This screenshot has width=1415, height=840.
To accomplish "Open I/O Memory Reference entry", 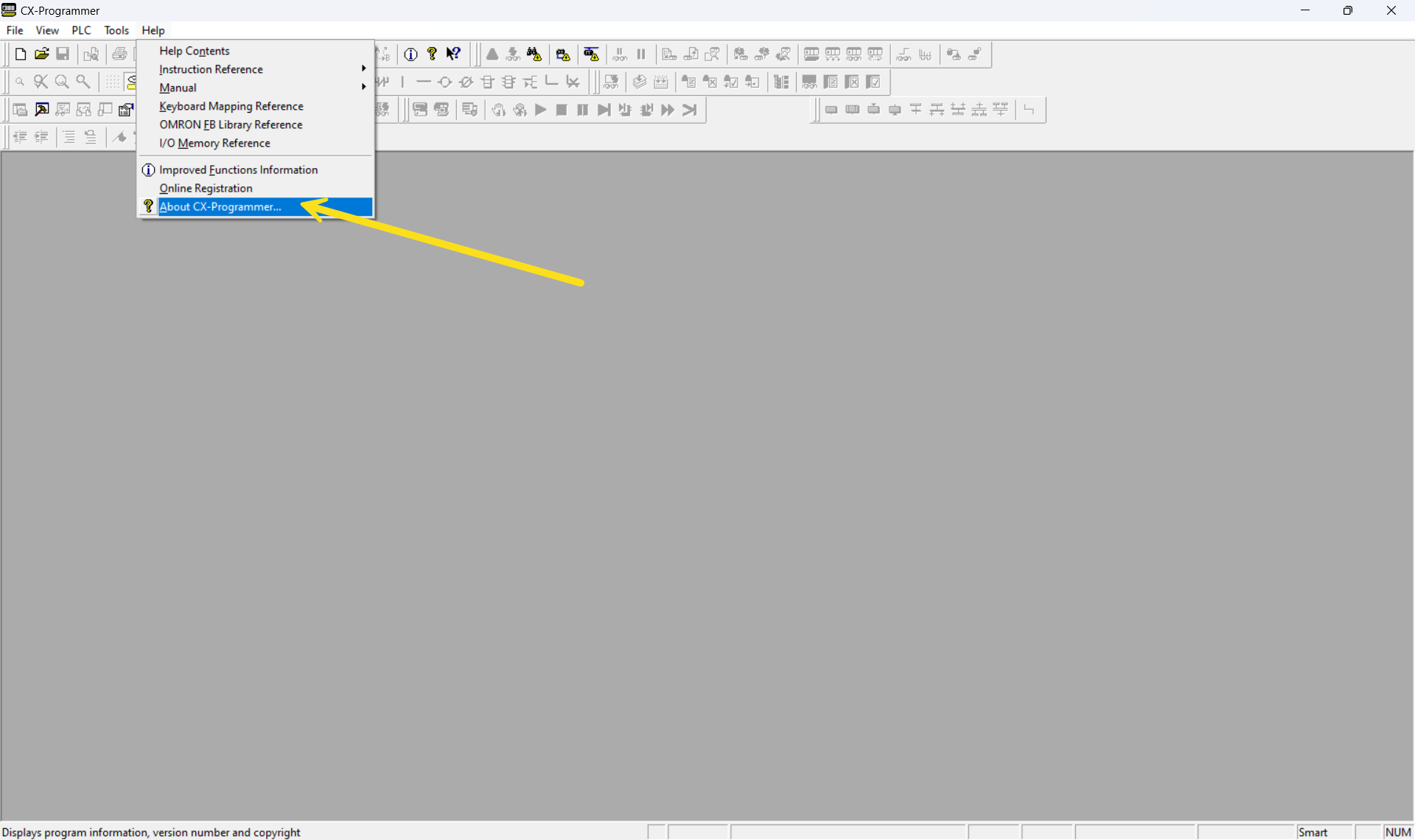I will coord(214,143).
